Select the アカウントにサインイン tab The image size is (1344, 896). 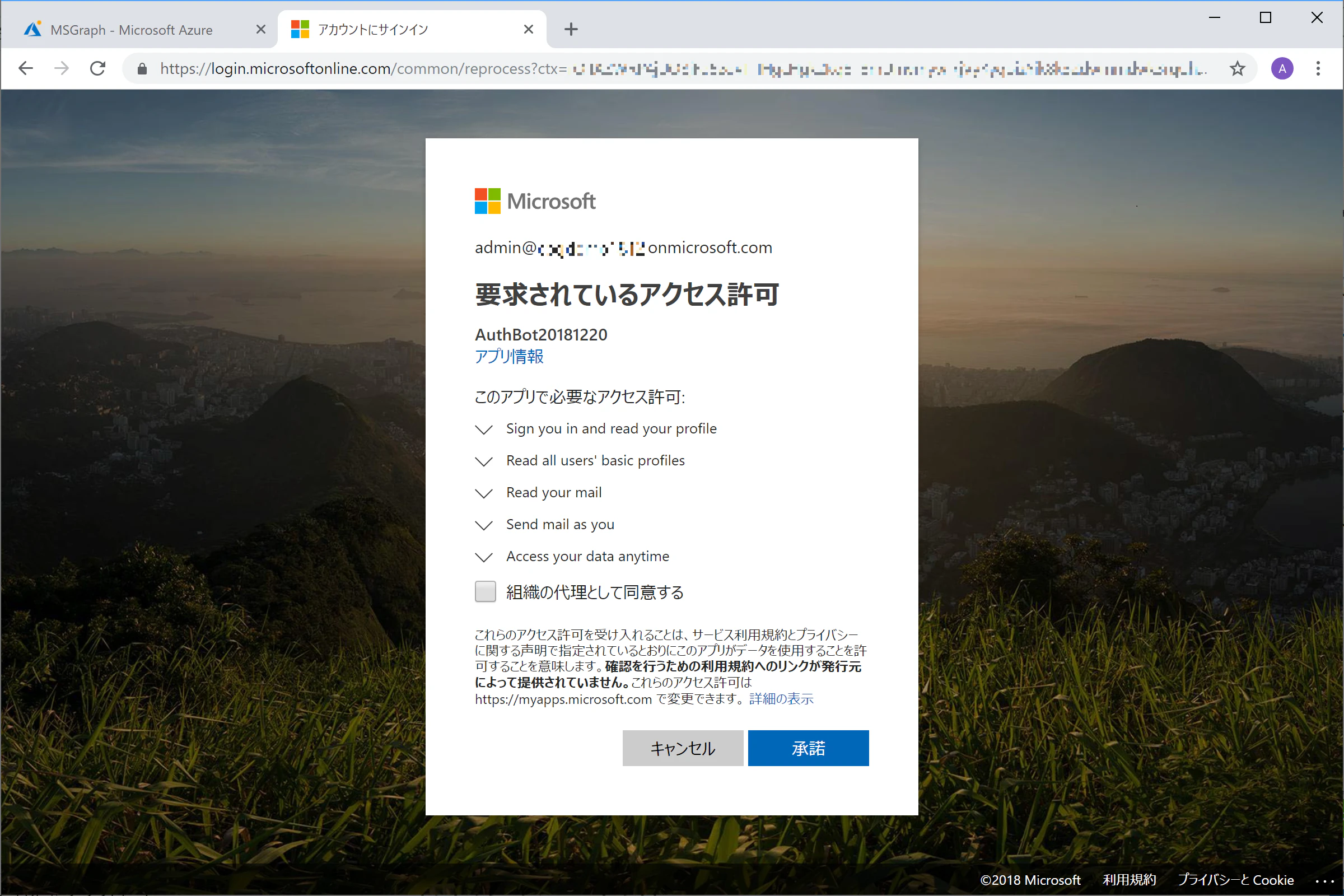click(412, 30)
